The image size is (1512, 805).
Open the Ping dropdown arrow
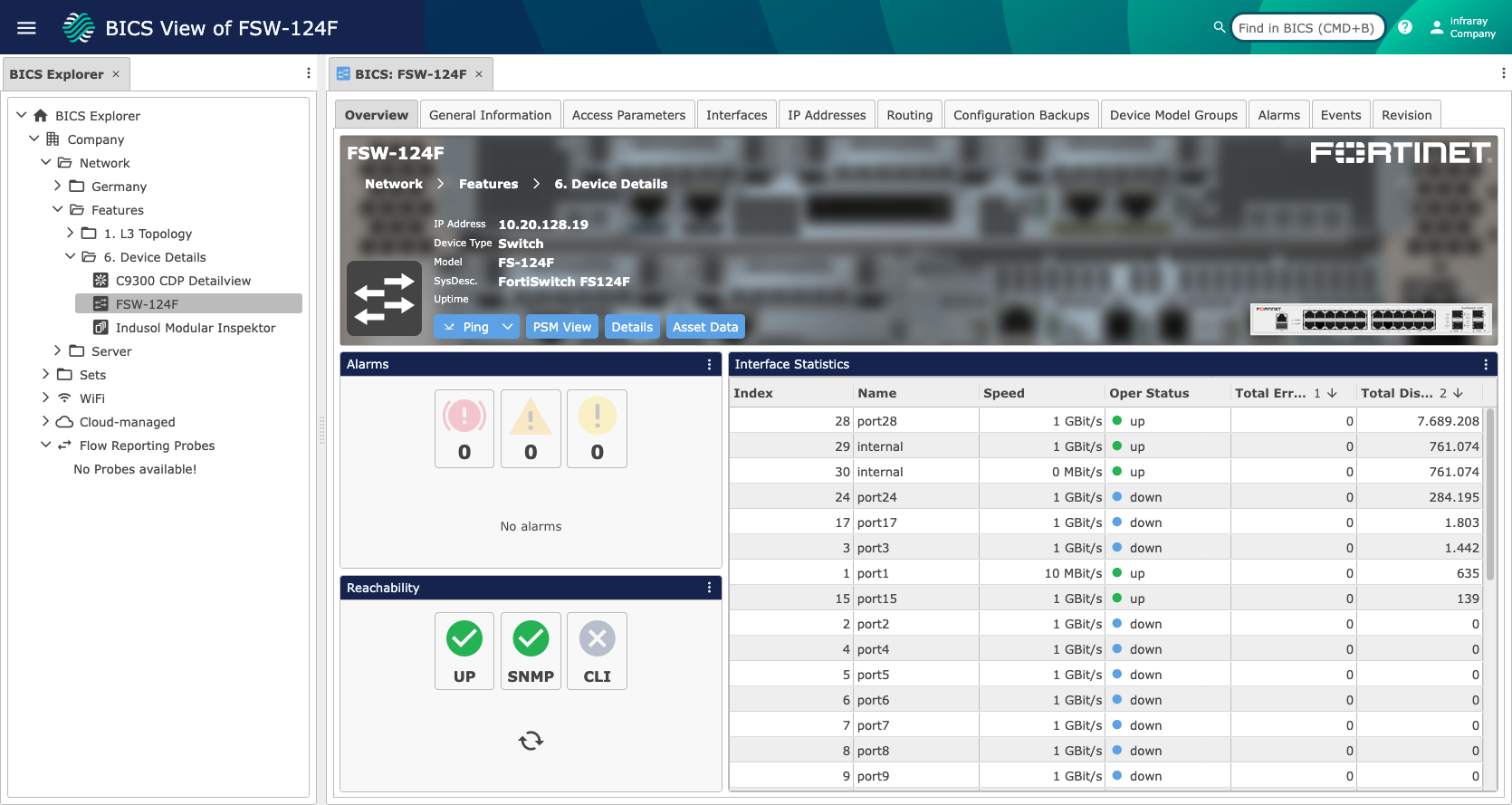click(x=507, y=327)
